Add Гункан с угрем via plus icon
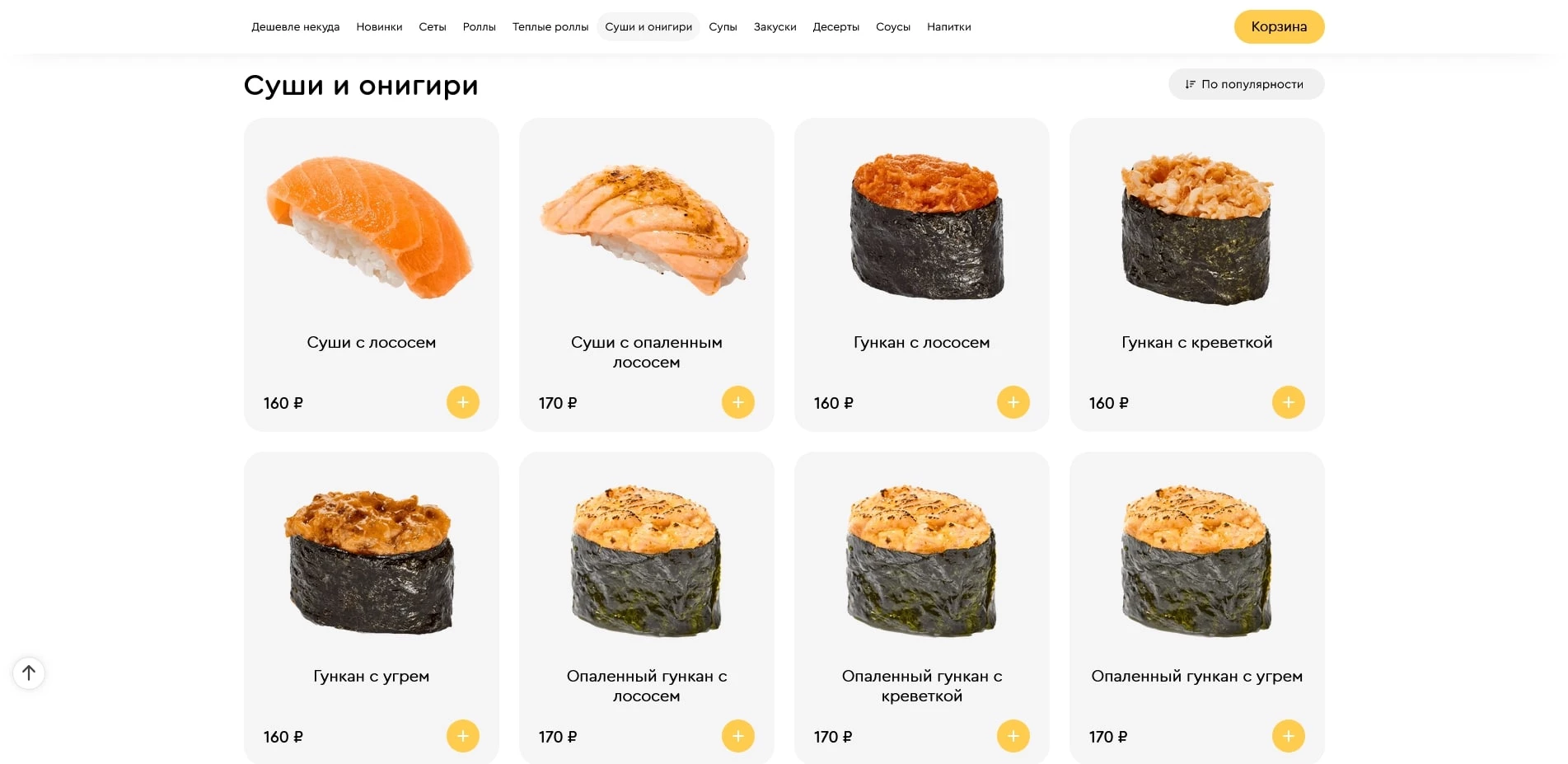The width and height of the screenshot is (1568, 764). 462,736
